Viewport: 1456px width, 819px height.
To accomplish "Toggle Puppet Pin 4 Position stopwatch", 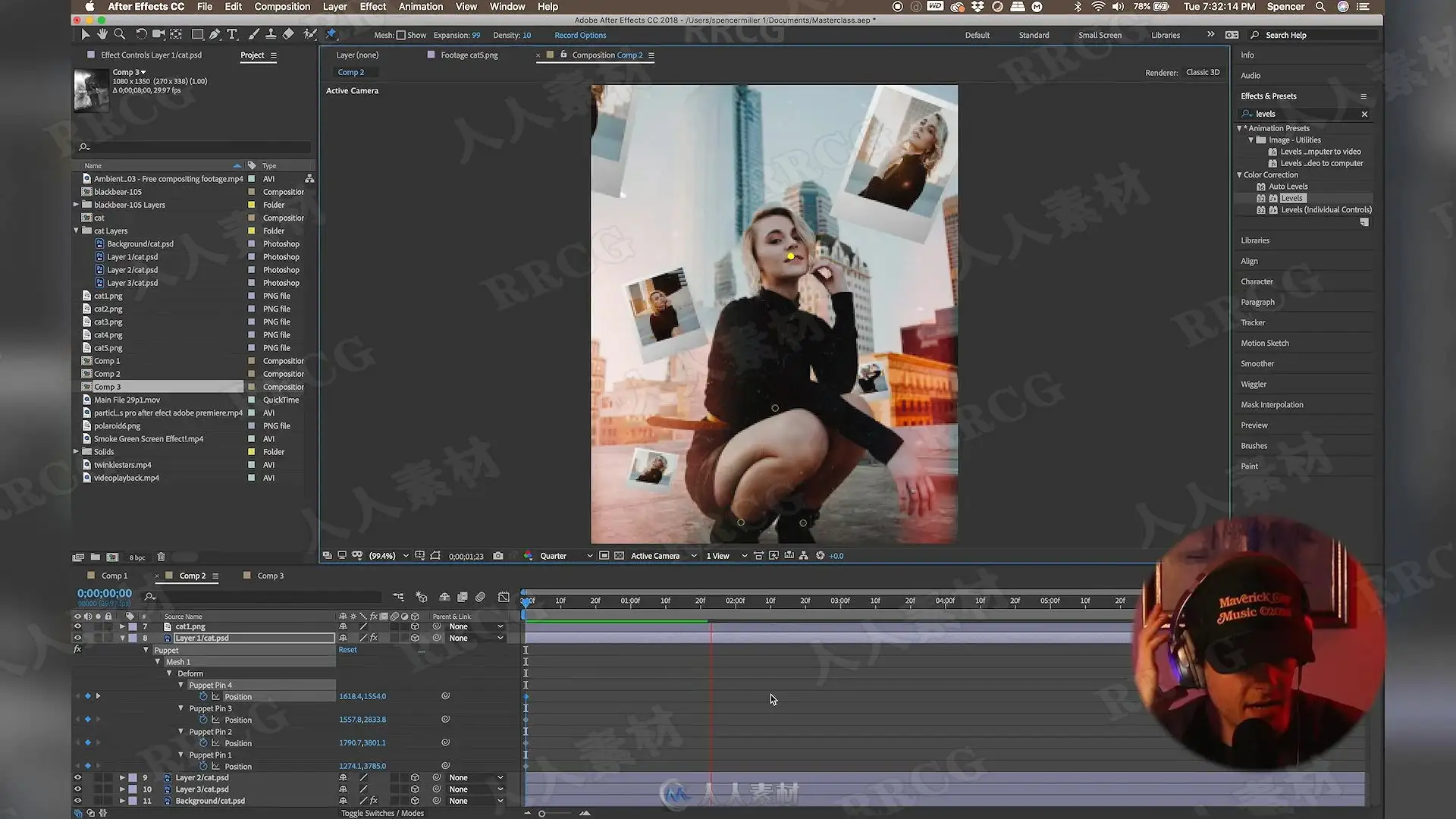I will tap(203, 696).
